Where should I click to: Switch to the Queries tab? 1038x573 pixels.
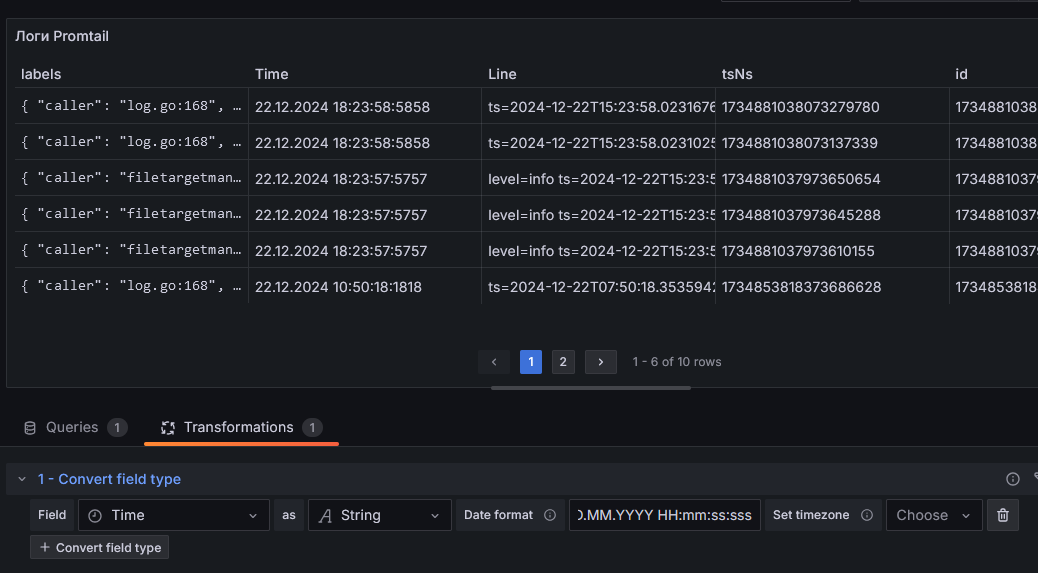(75, 427)
